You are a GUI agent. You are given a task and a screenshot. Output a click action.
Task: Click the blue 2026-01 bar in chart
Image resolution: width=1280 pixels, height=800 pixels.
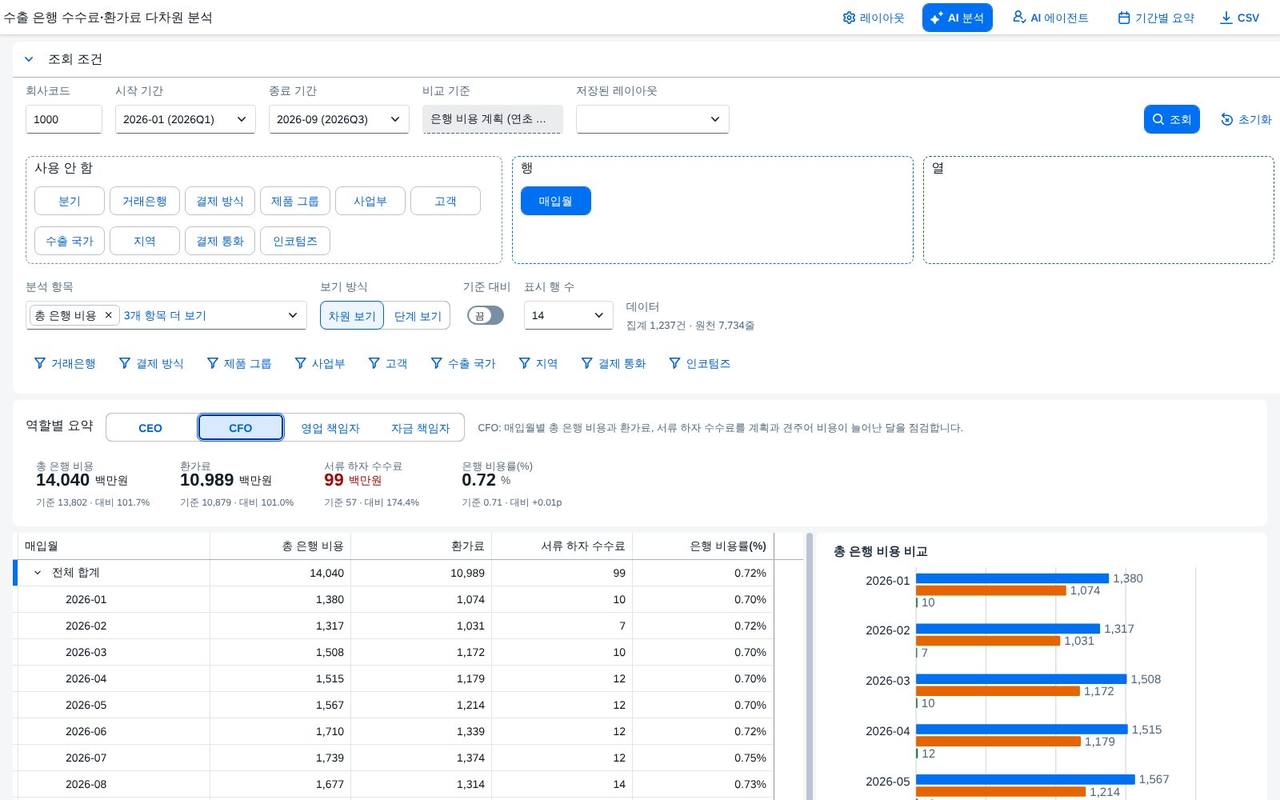(x=1012, y=578)
